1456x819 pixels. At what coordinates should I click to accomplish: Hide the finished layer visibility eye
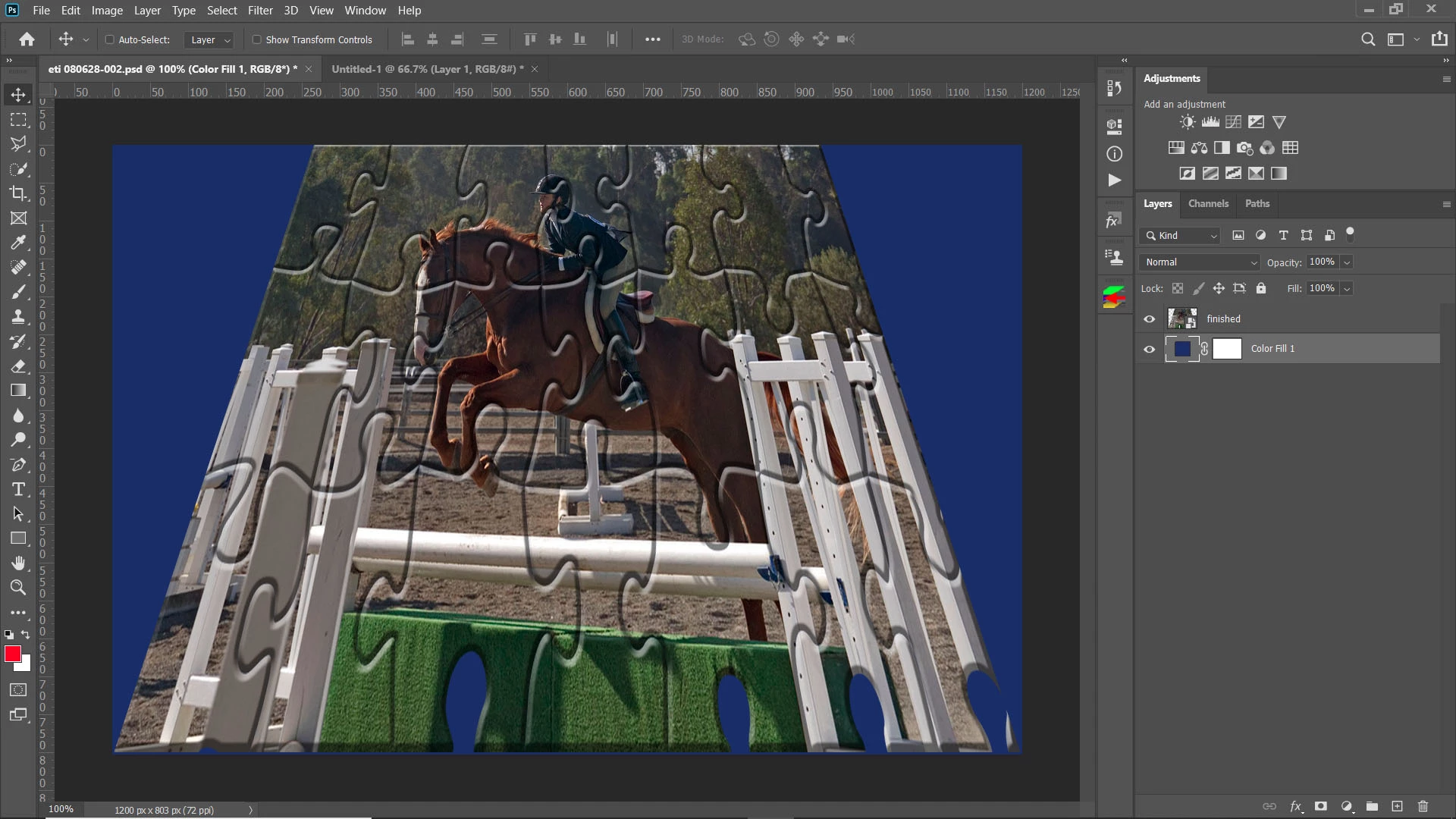click(x=1149, y=319)
